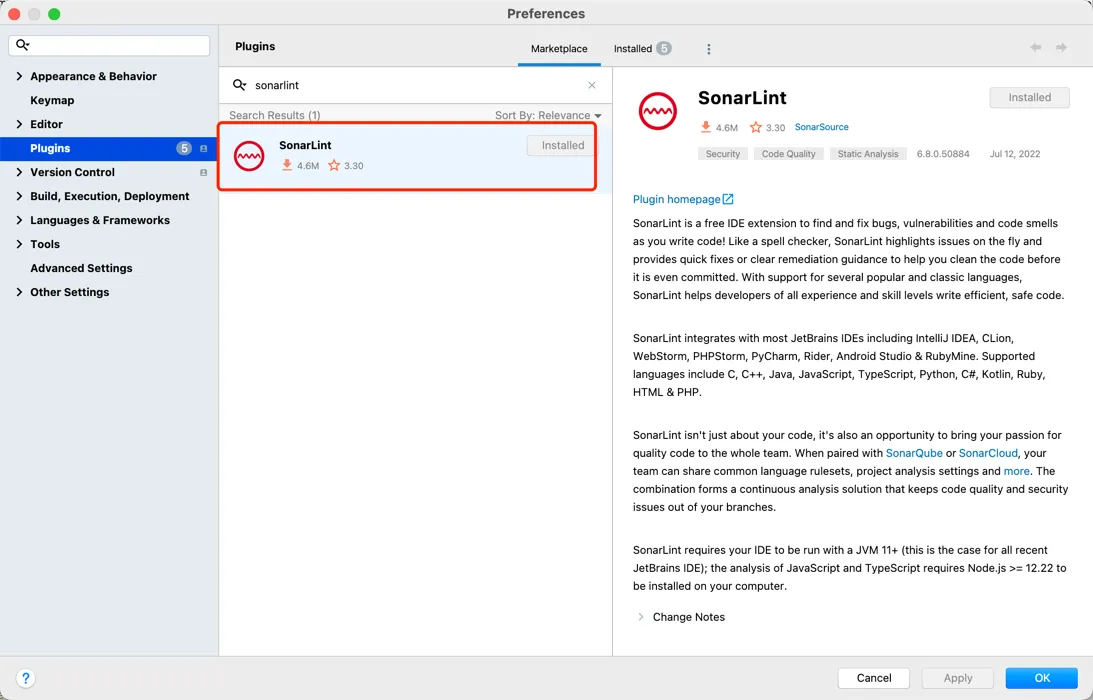Click the green zoom window button
The height and width of the screenshot is (700, 1093).
coord(54,14)
